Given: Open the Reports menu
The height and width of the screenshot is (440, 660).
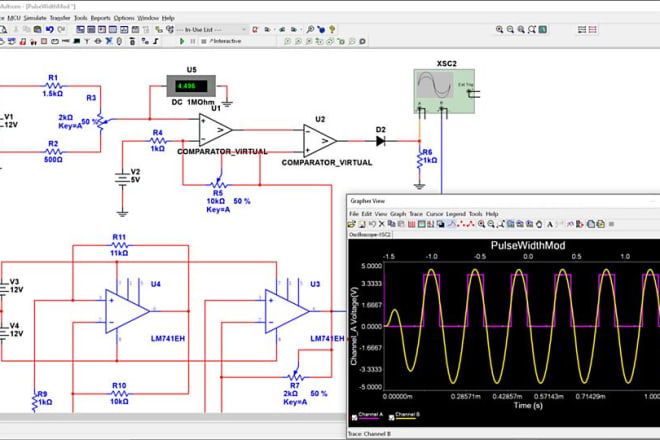Looking at the screenshot, I should 101,18.
